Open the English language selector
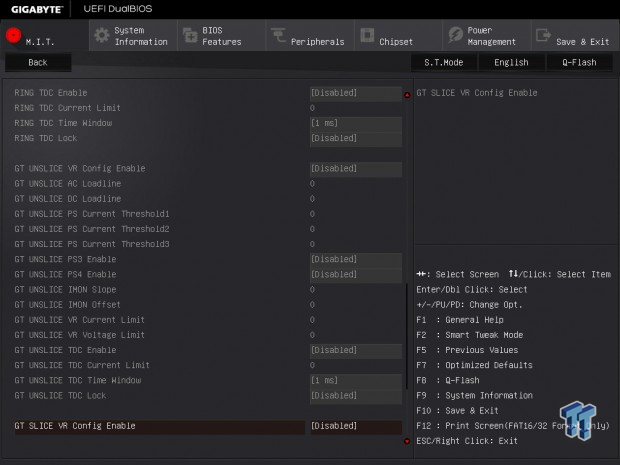This screenshot has width=620, height=465. pyautogui.click(x=511, y=62)
